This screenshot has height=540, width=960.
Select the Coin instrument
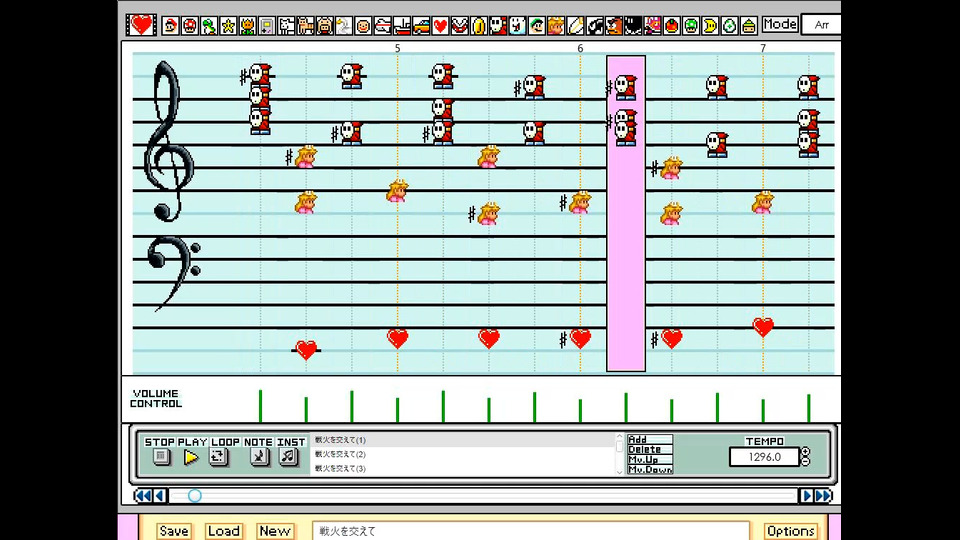pyautogui.click(x=479, y=26)
